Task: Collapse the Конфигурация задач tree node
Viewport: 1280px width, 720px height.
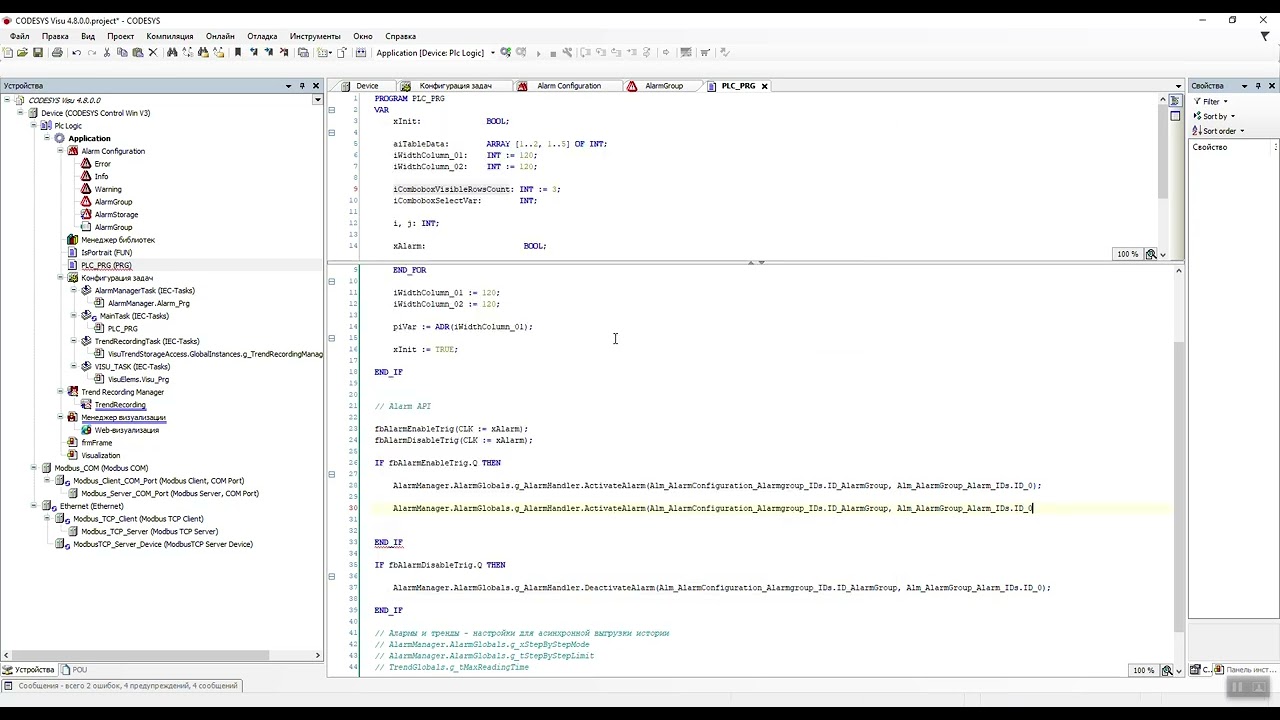Action: tap(60, 278)
